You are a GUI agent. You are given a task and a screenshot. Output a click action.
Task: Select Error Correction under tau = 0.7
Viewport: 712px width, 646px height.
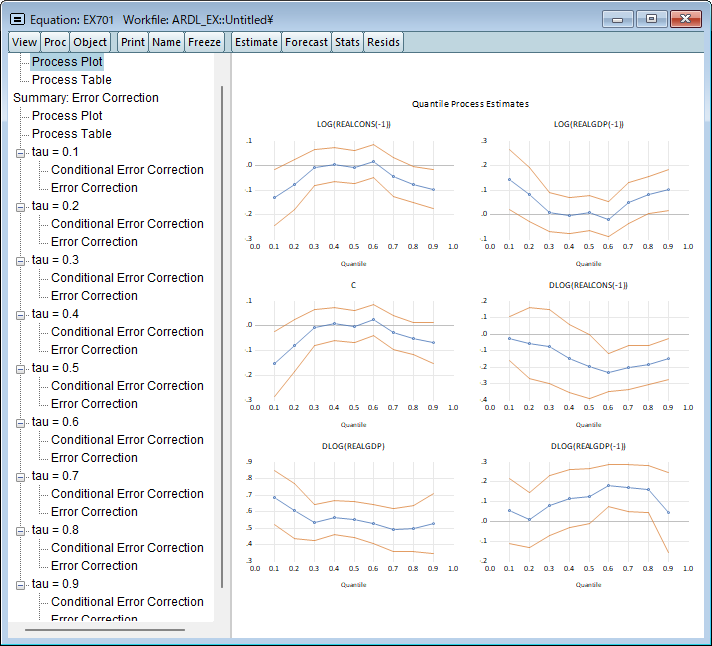coord(94,512)
